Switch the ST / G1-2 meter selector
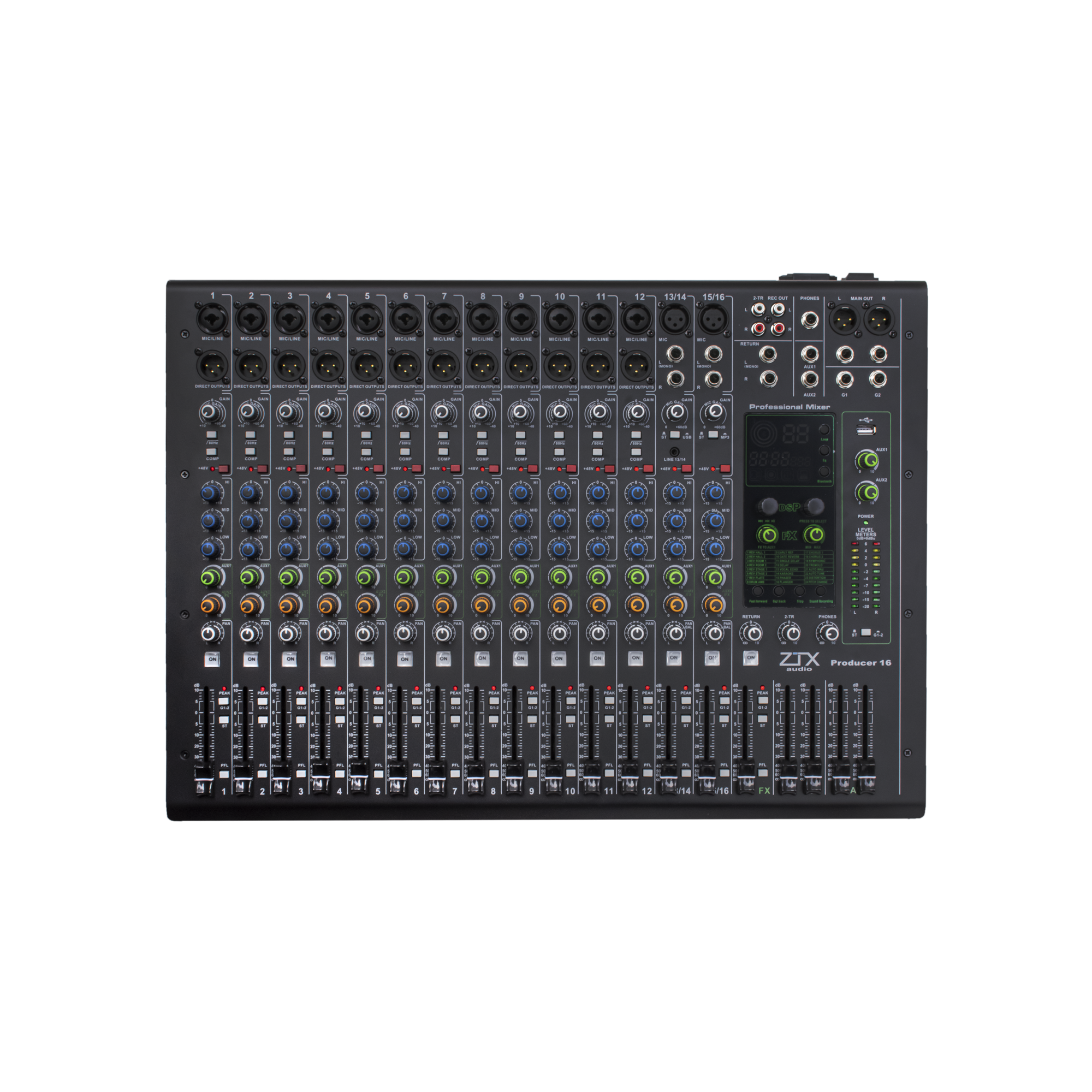Viewport: 1092px width, 1092px height. 865,632
